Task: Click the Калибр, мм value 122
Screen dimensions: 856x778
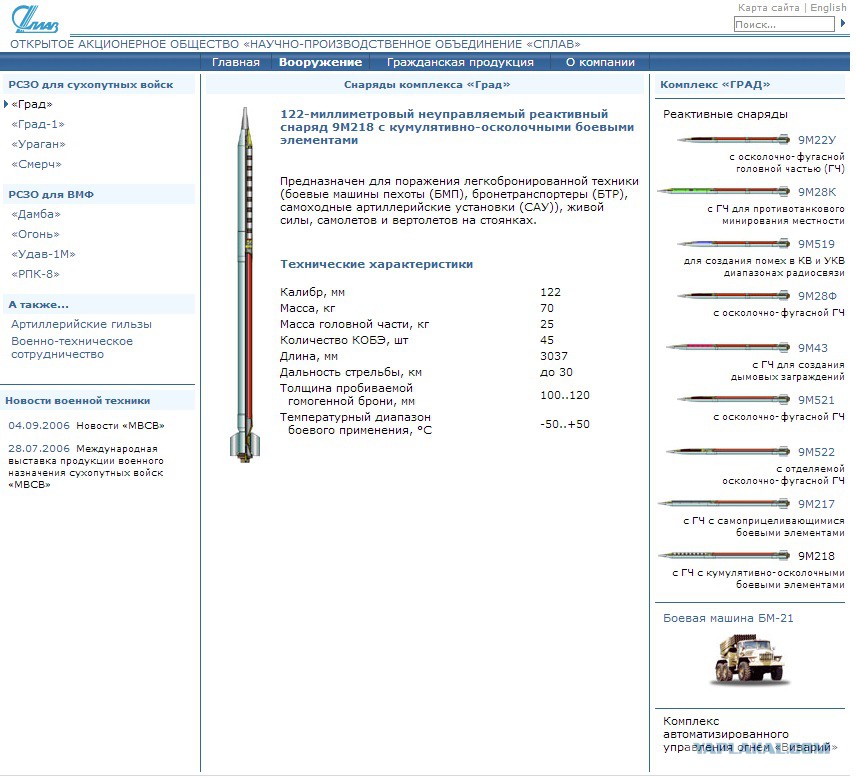Action: click(x=550, y=292)
